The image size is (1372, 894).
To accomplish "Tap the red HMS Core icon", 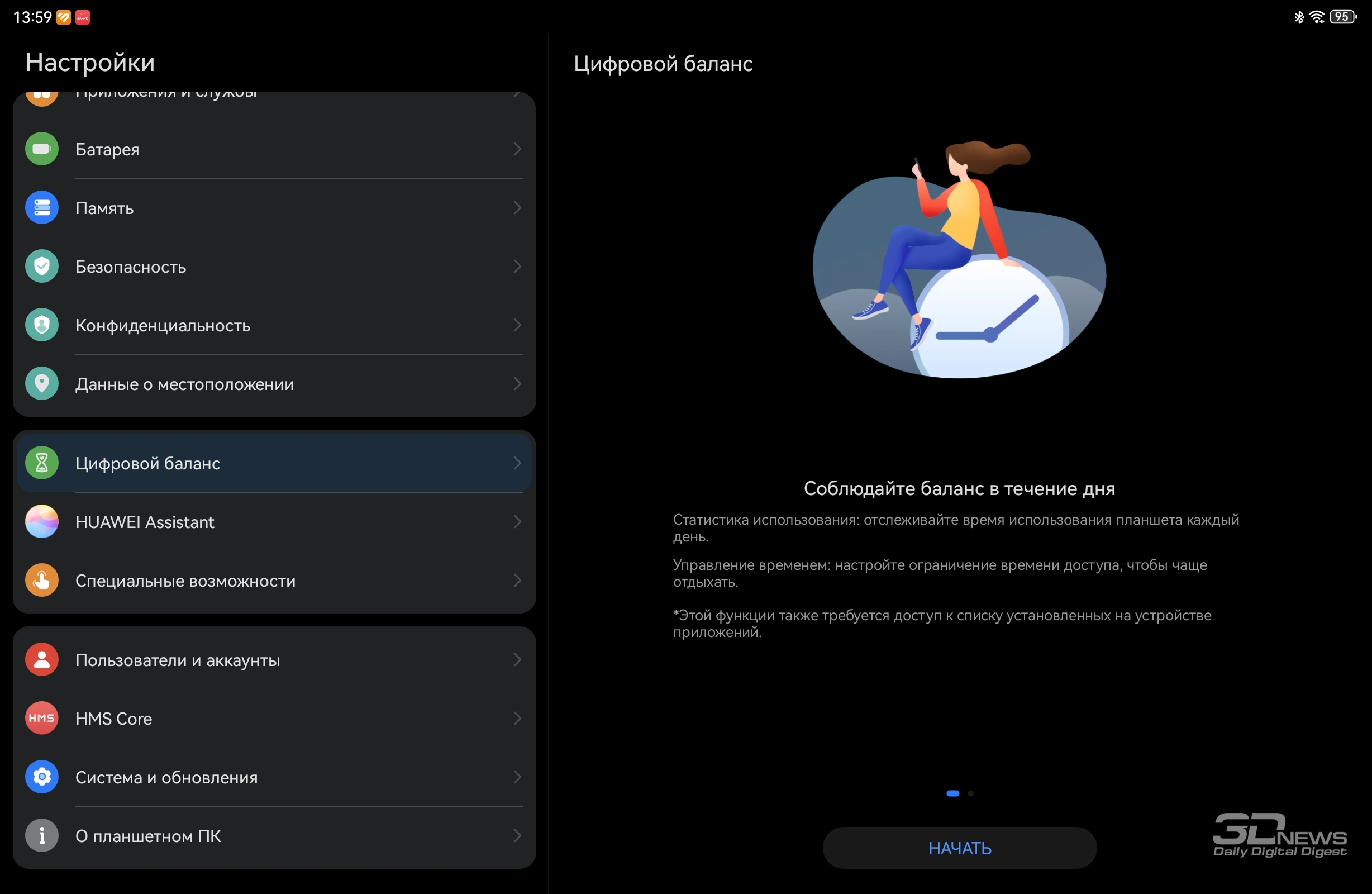I will [41, 719].
